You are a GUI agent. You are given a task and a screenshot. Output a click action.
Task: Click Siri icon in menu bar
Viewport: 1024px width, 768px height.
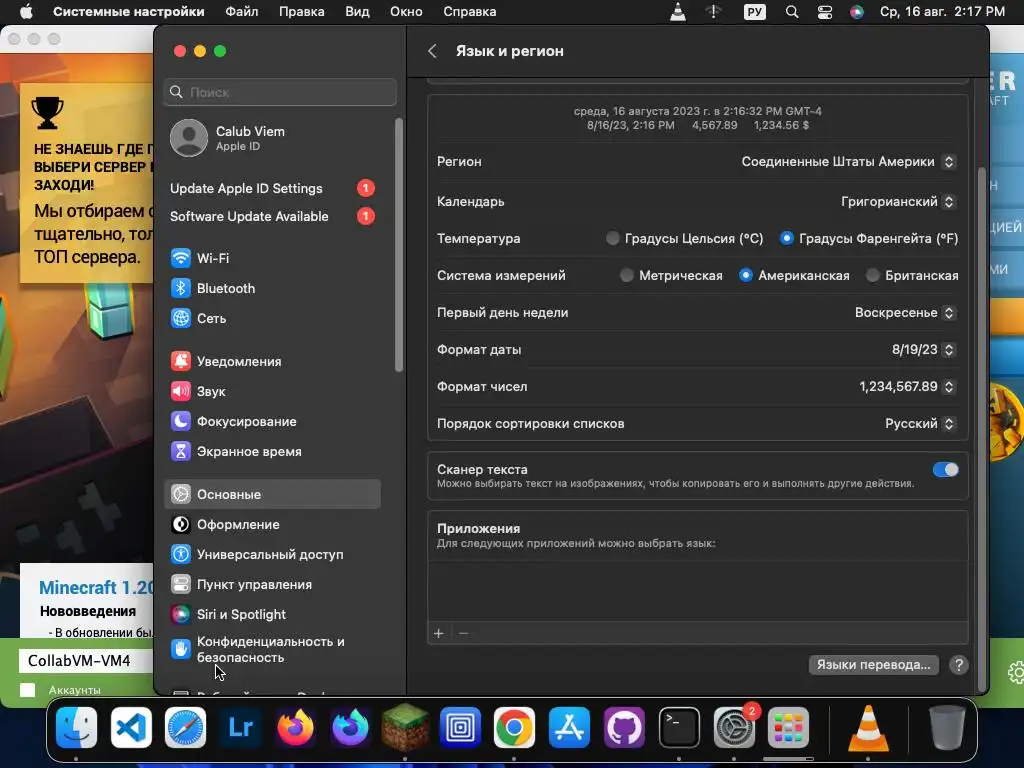pos(857,12)
